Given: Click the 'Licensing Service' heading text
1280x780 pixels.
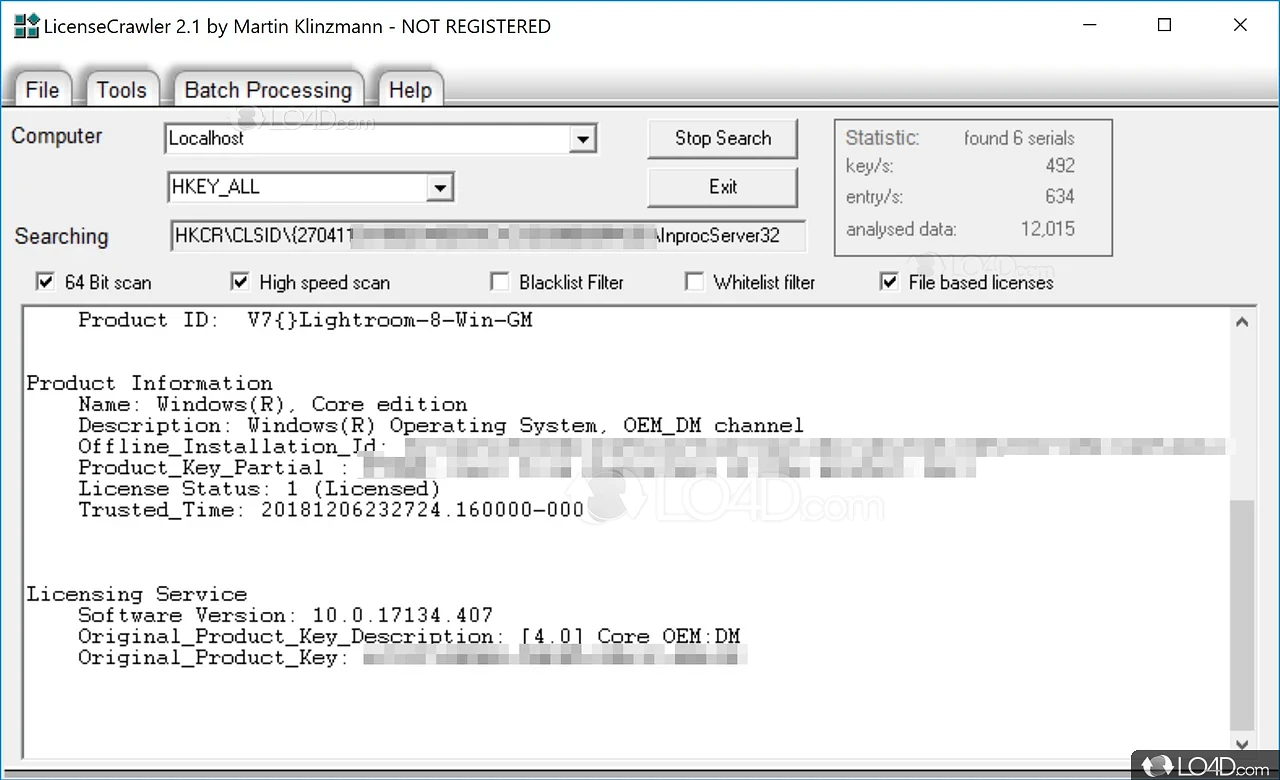Looking at the screenshot, I should 136,594.
